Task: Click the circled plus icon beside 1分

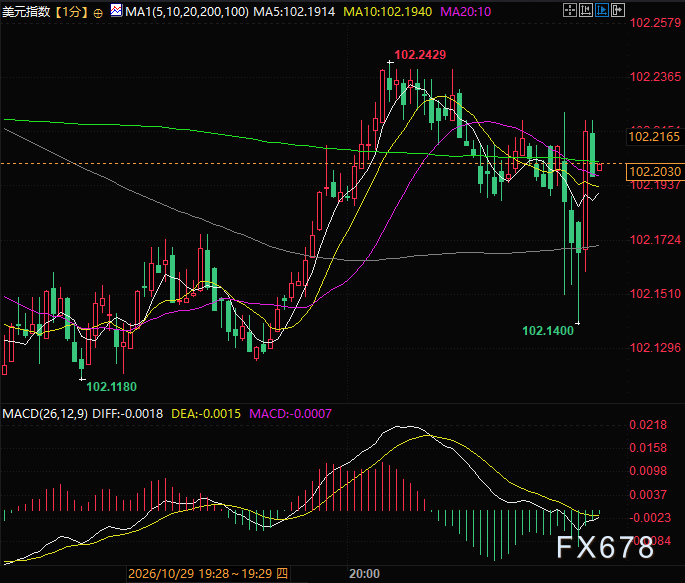Action: point(98,13)
